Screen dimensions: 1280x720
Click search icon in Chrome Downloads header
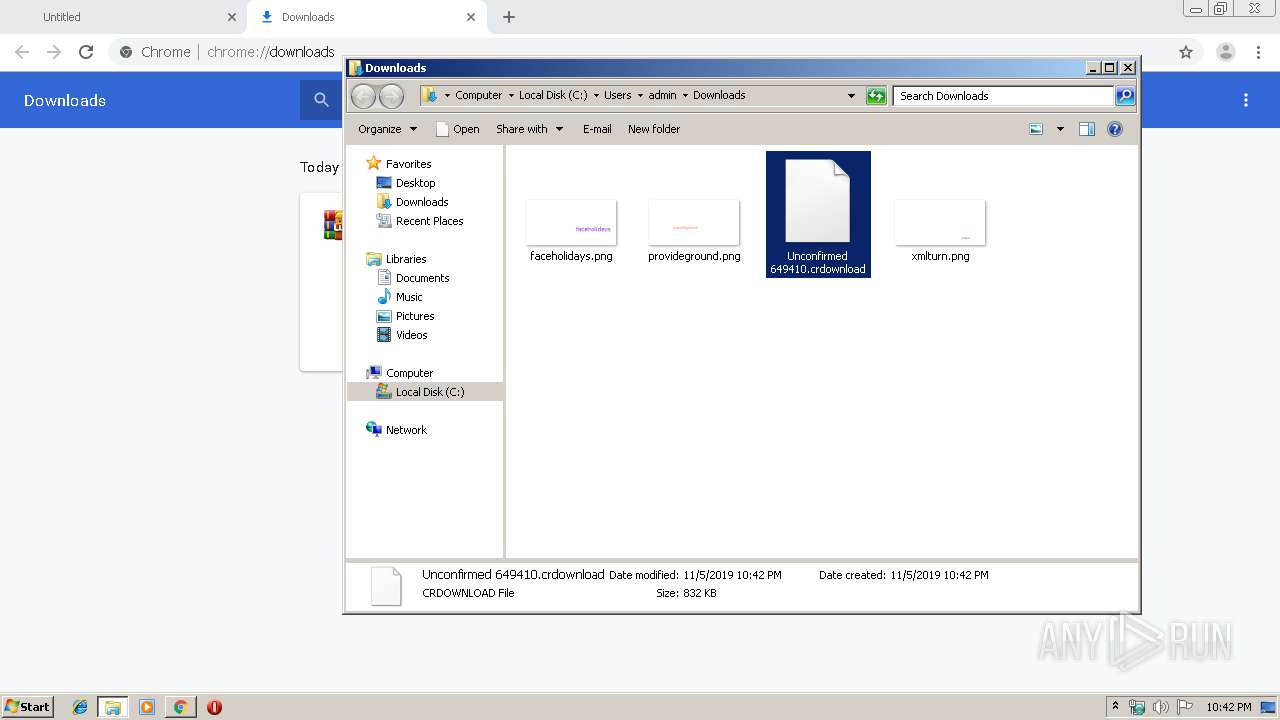(321, 100)
